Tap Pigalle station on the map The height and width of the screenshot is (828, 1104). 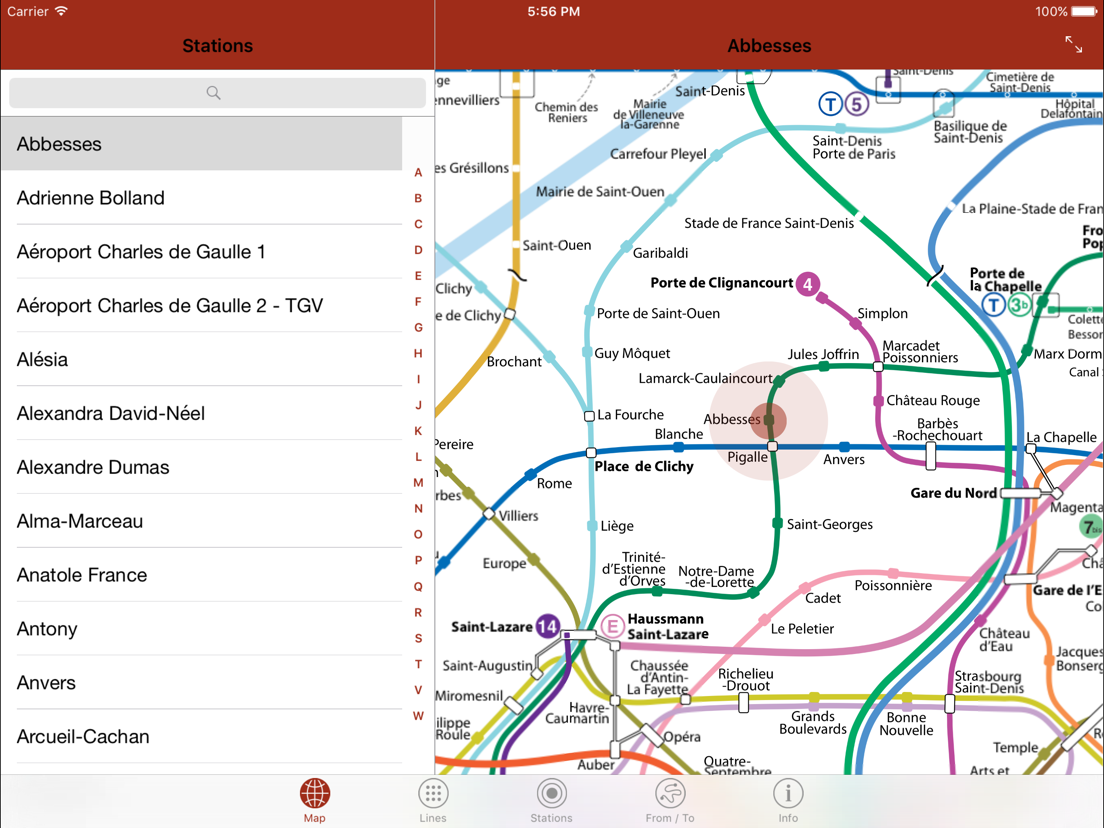tap(772, 446)
